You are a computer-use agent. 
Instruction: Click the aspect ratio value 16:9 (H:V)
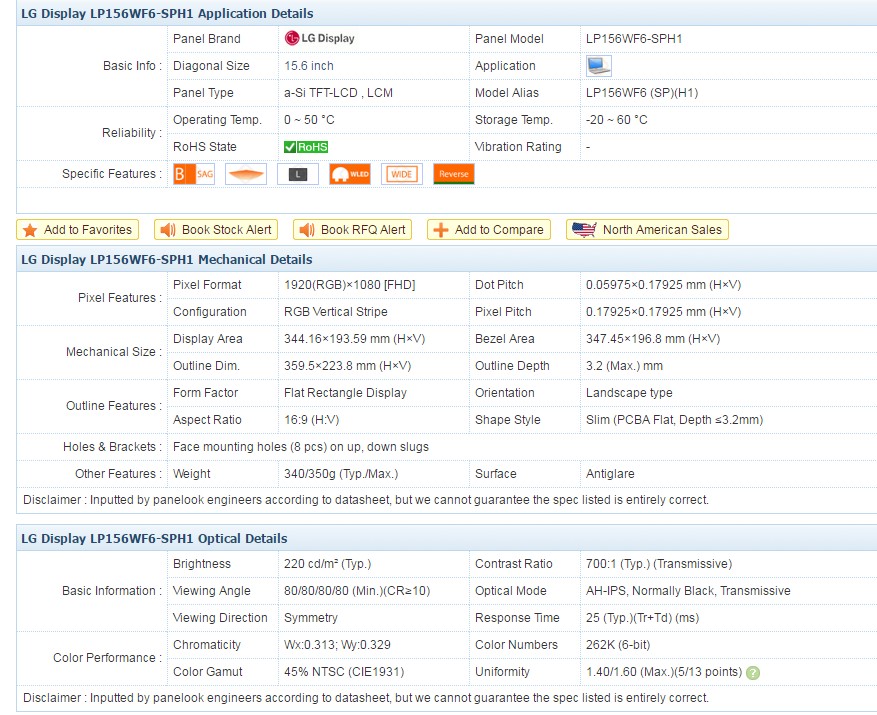[312, 420]
